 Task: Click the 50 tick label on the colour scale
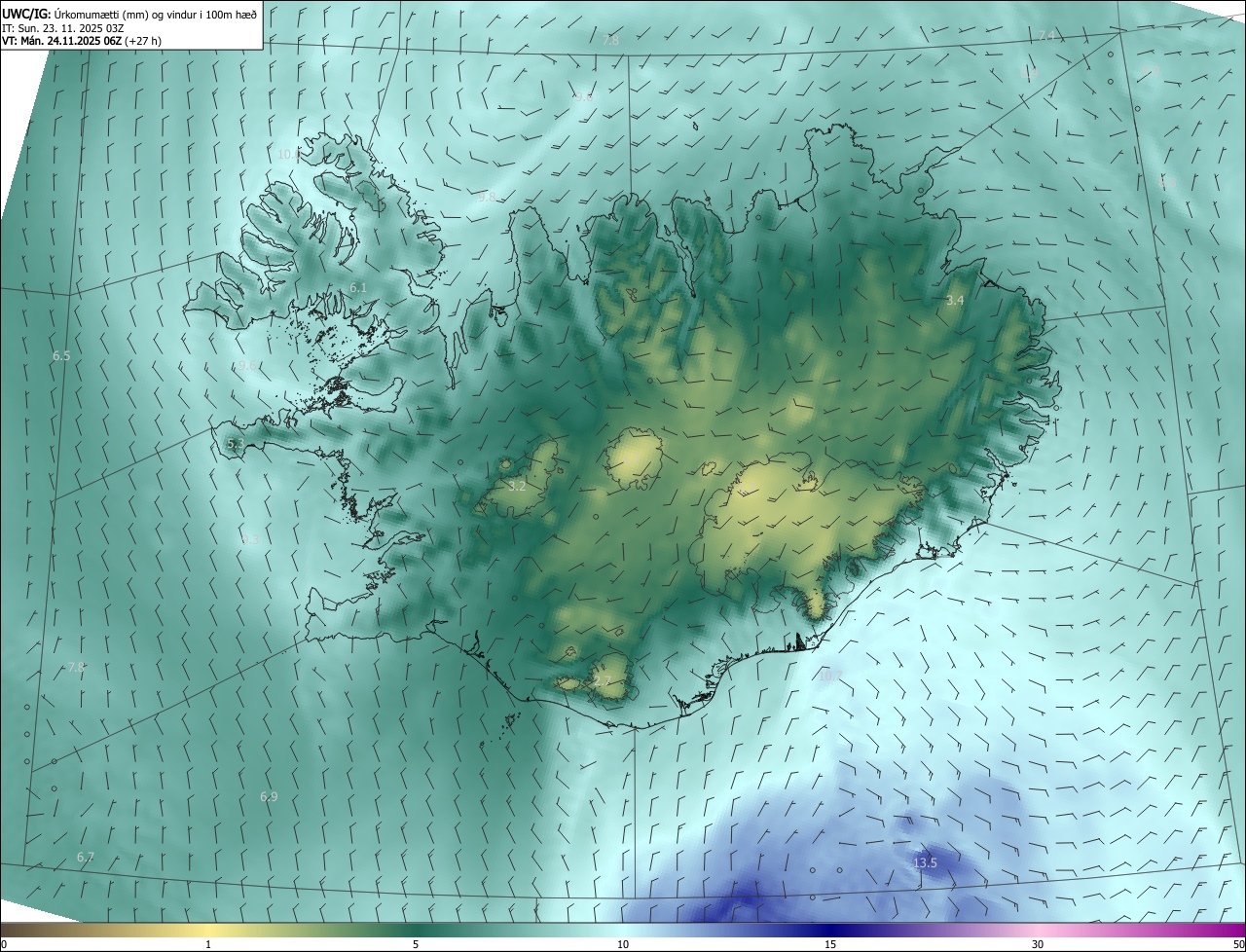tap(1238, 944)
